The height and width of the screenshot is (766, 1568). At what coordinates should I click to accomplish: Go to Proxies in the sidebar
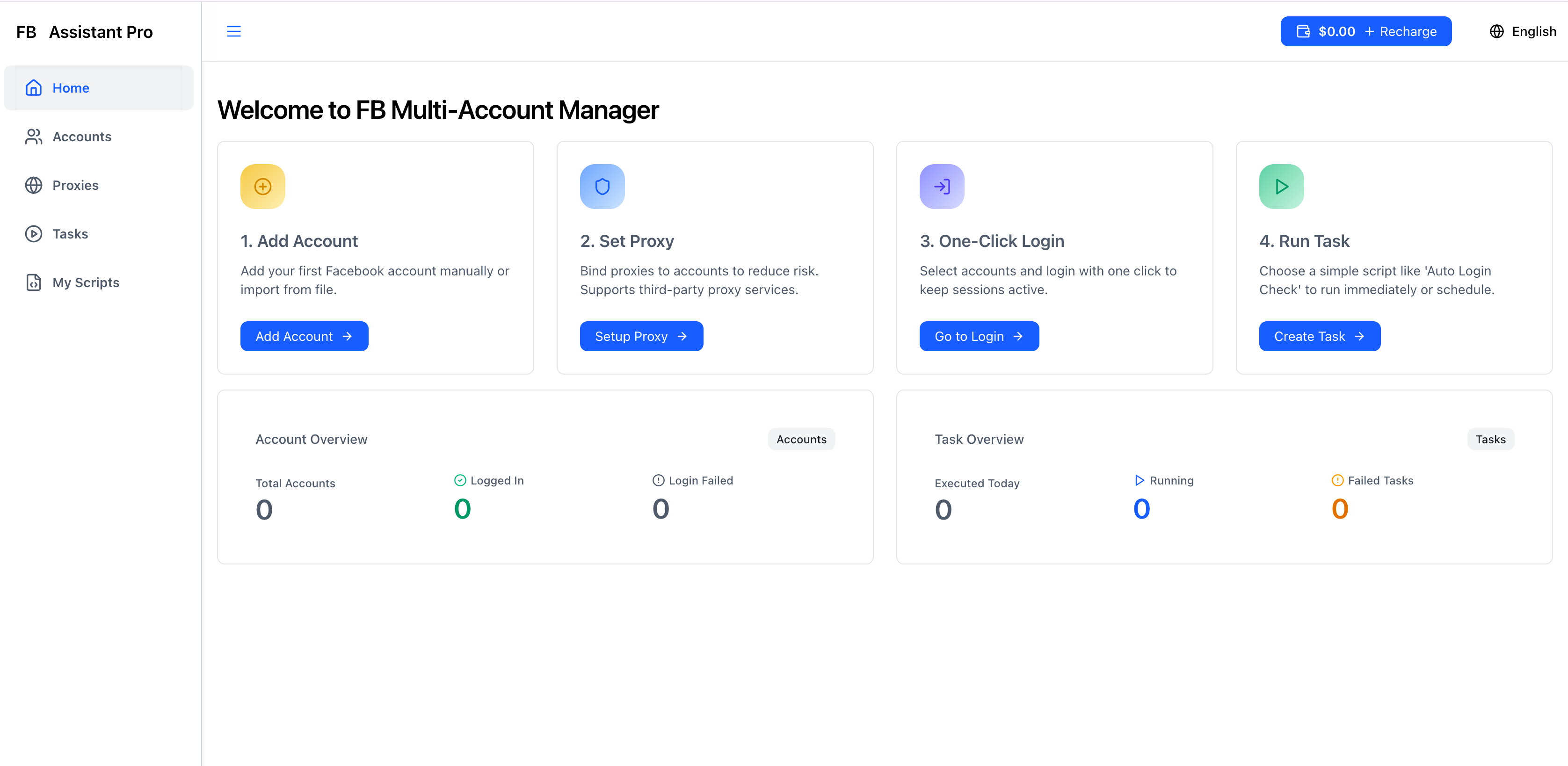pos(75,186)
